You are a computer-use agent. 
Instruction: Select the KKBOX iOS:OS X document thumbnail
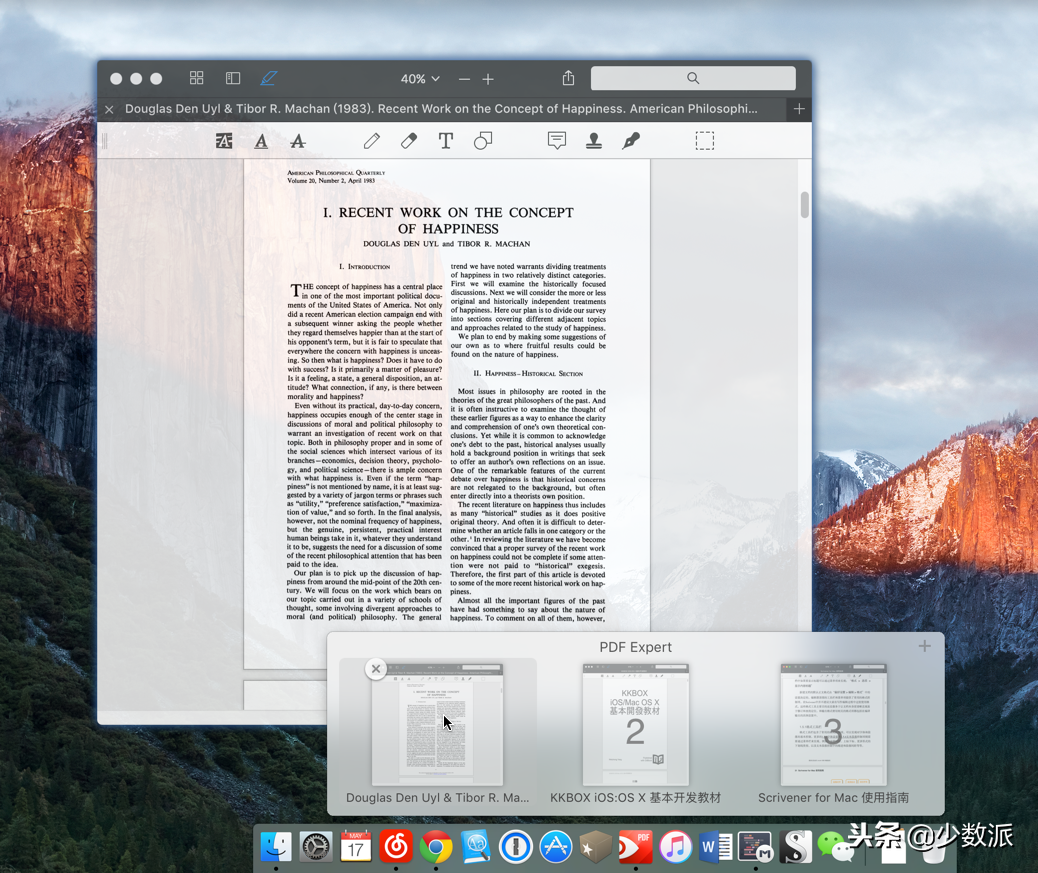click(x=636, y=725)
